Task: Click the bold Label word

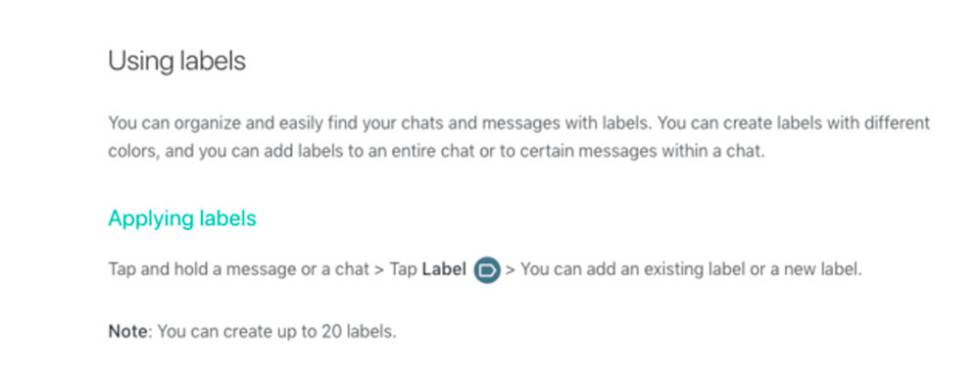Action: tap(444, 270)
